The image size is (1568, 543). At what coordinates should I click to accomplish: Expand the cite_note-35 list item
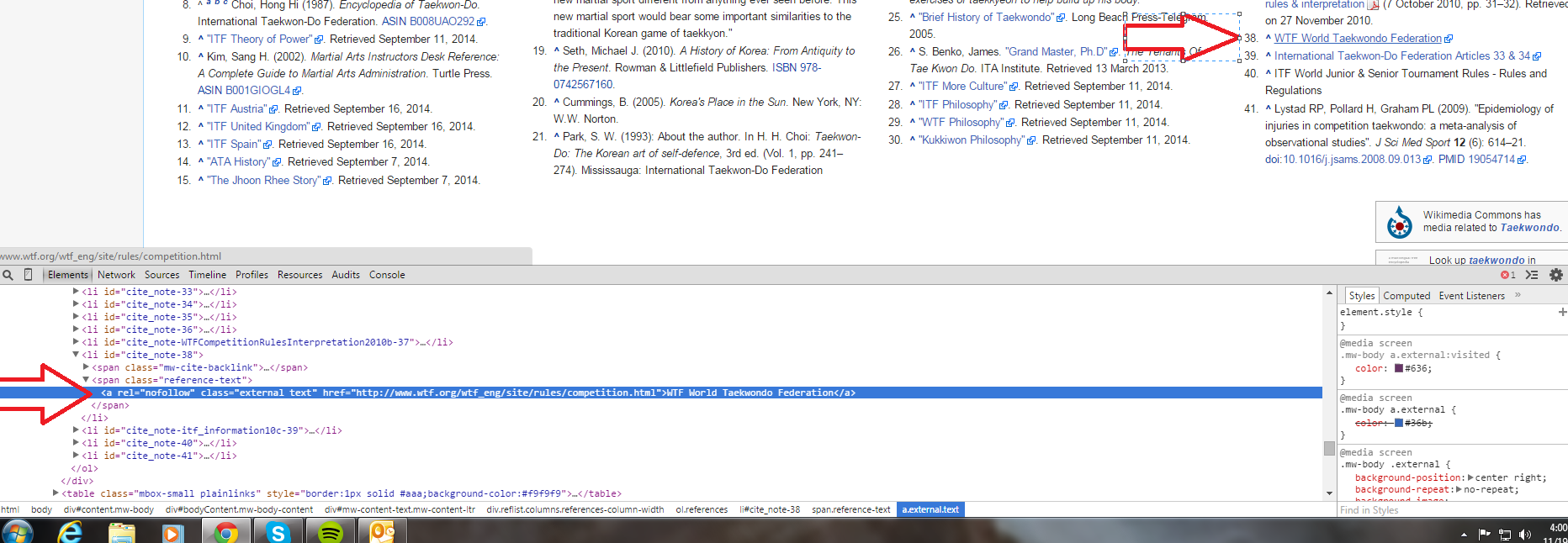tap(76, 317)
